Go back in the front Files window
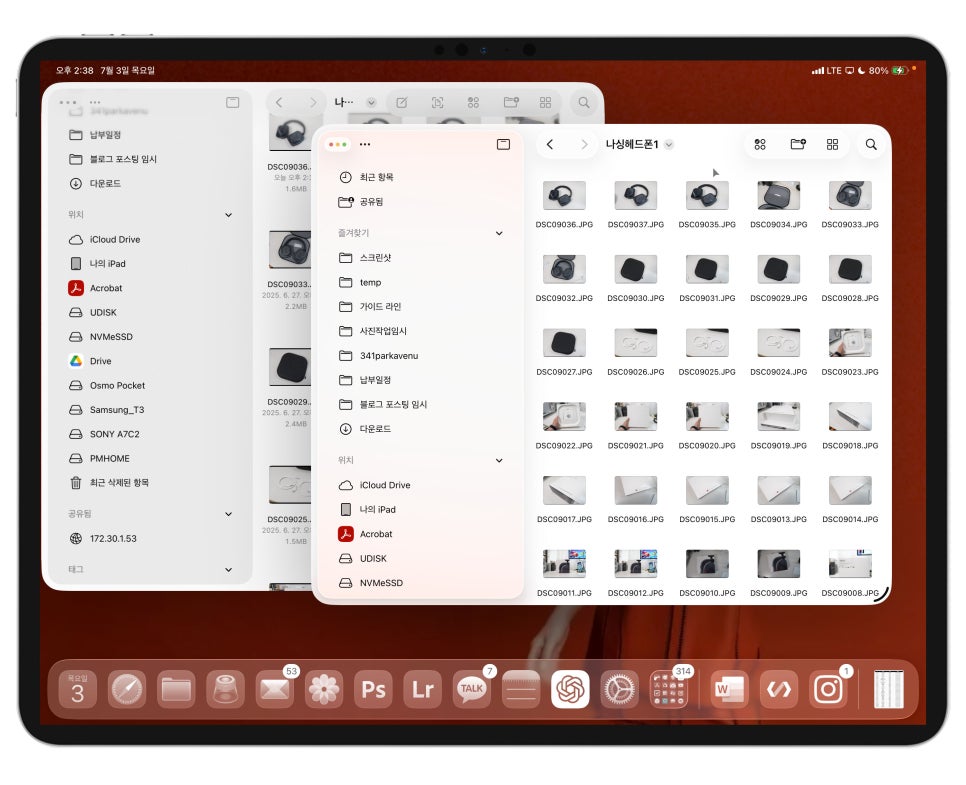Image resolution: width=966 pixels, height=785 pixels. 550,144
